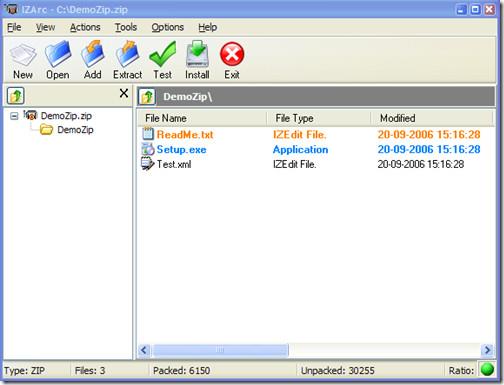Select DemoZip.zip in the tree
This screenshot has width=504, height=385.
[66, 116]
